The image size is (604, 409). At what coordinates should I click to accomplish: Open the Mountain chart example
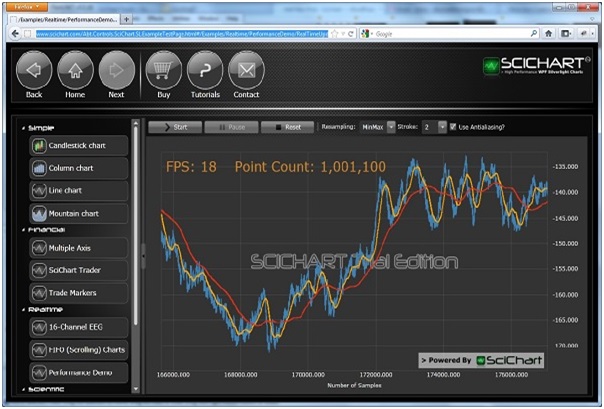coord(79,213)
